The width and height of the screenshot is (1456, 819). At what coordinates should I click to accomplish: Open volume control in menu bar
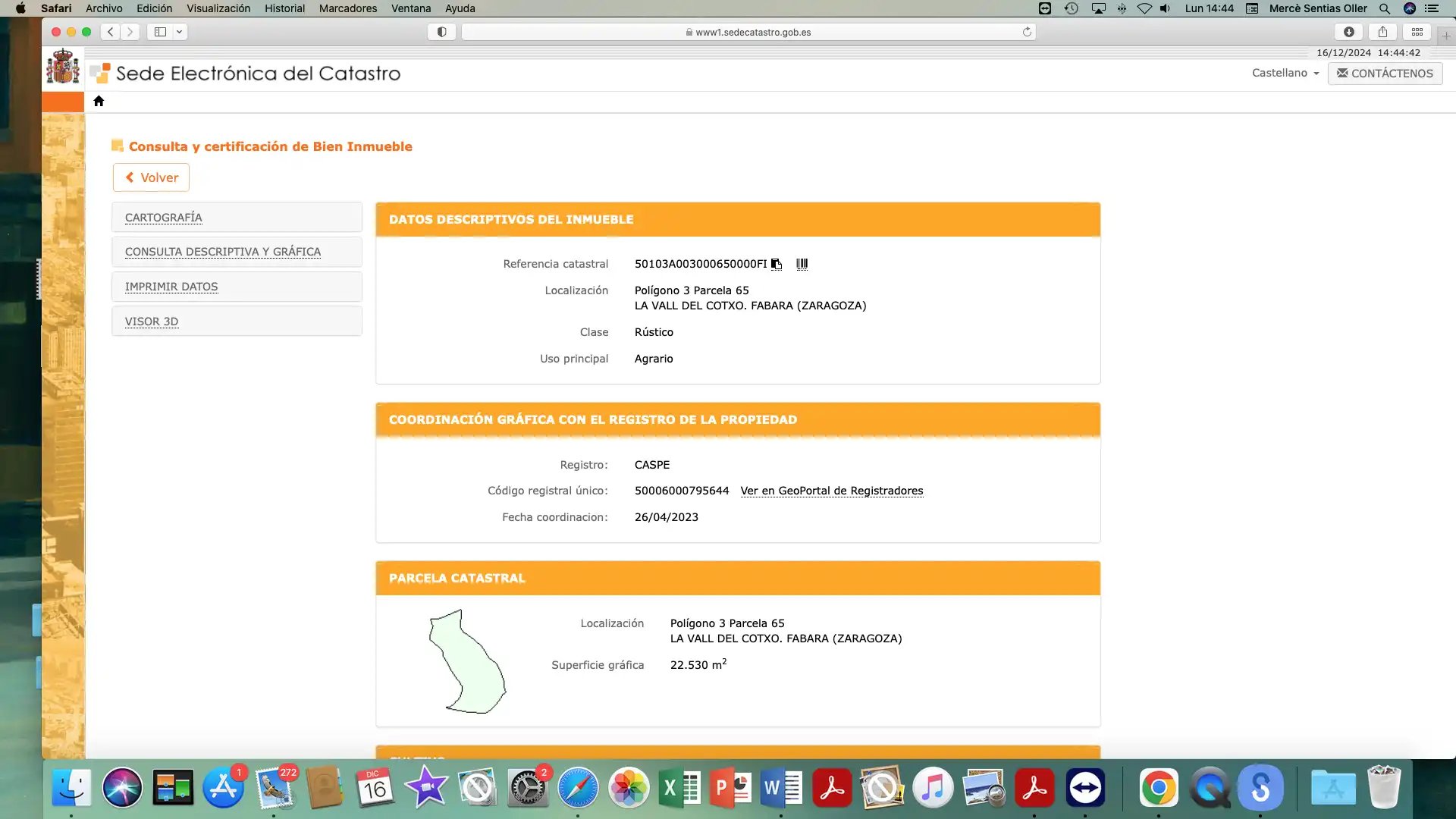point(1166,8)
